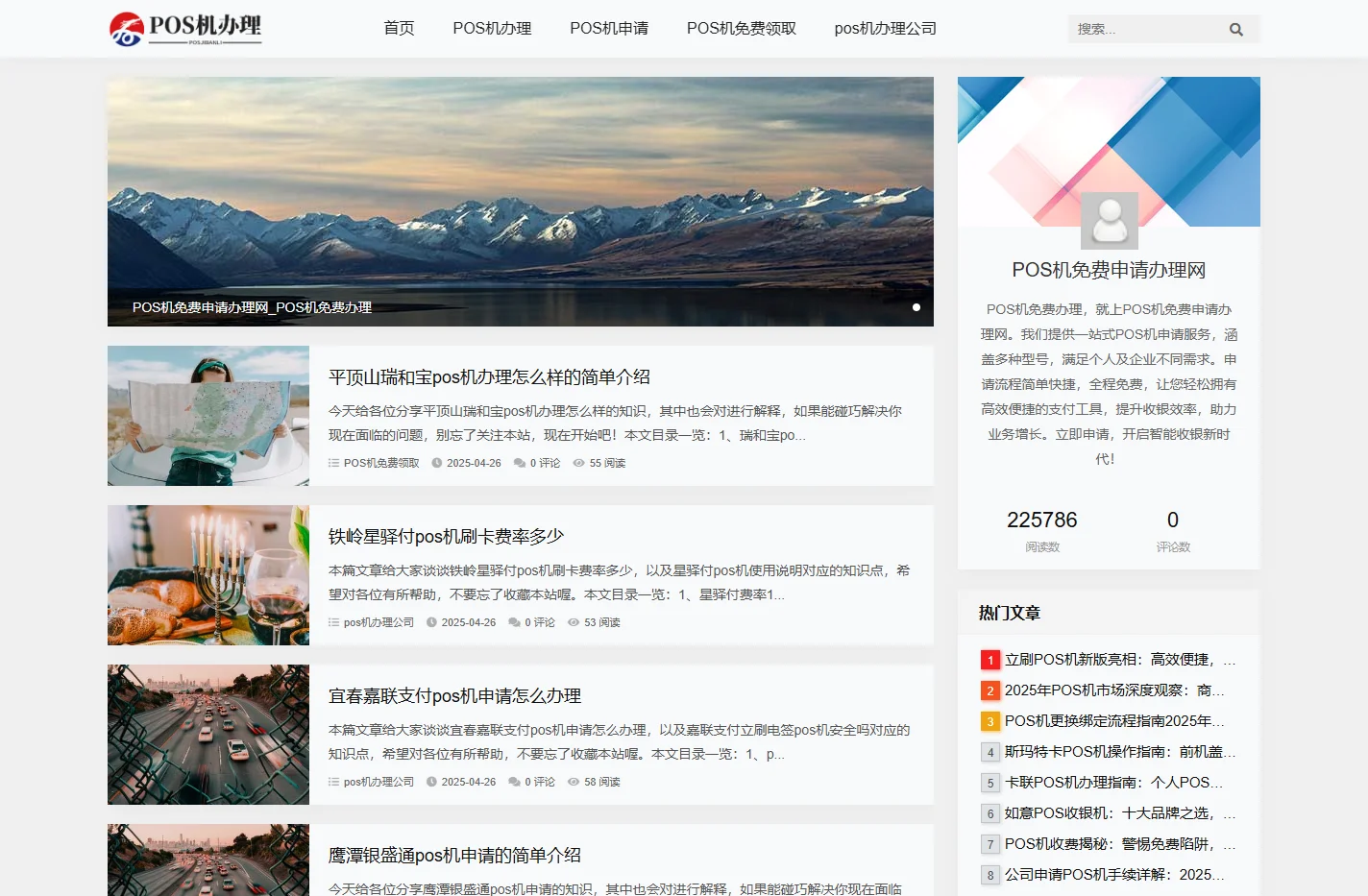The image size is (1368, 896).
Task: Click pos机办理公司 tag under 铁岭星驿付 article
Action: pyautogui.click(x=379, y=622)
